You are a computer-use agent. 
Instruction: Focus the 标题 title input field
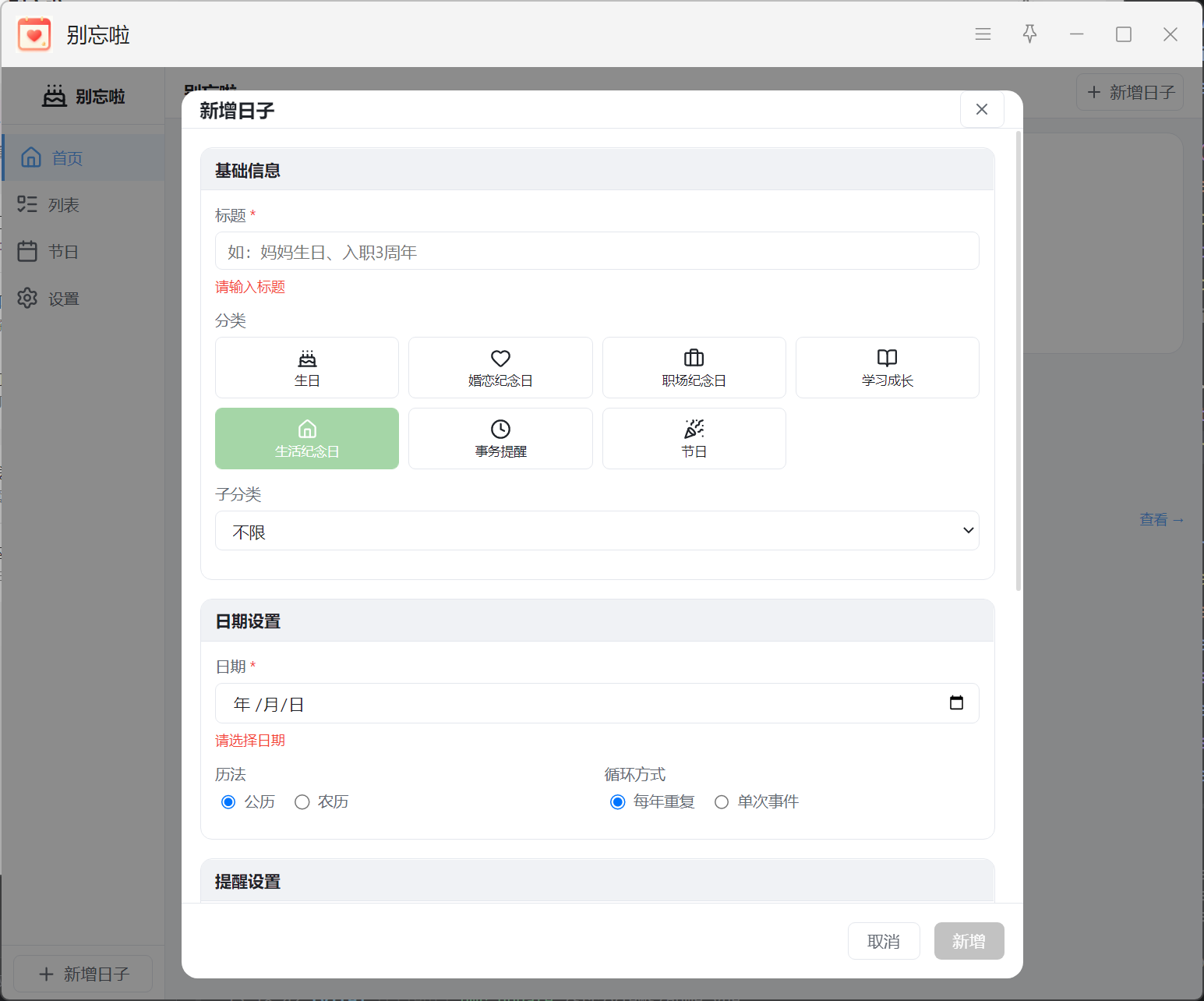(597, 251)
